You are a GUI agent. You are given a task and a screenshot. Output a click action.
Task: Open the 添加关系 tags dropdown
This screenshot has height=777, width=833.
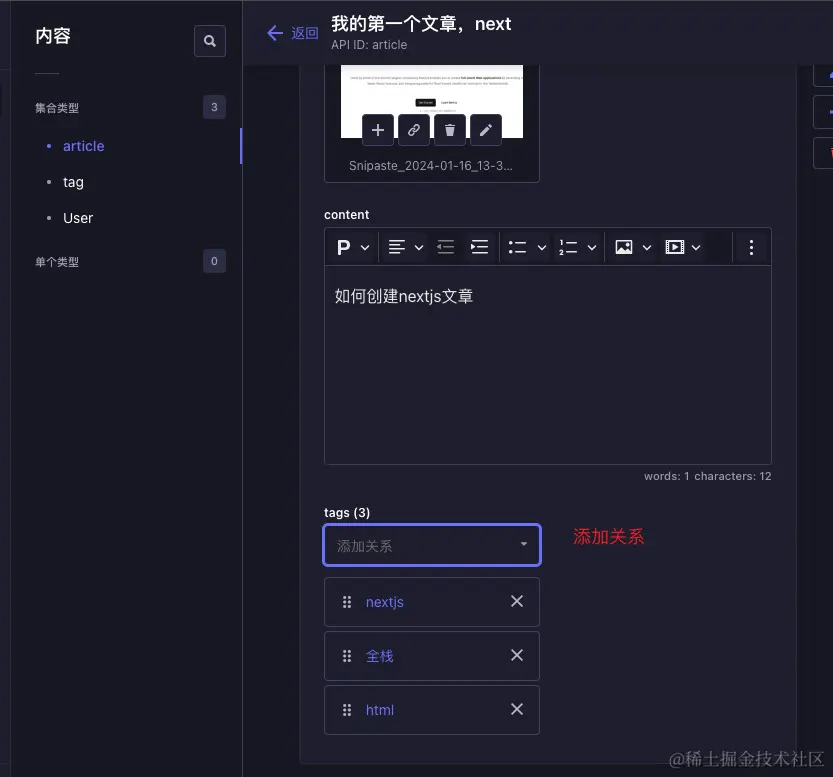tap(432, 545)
